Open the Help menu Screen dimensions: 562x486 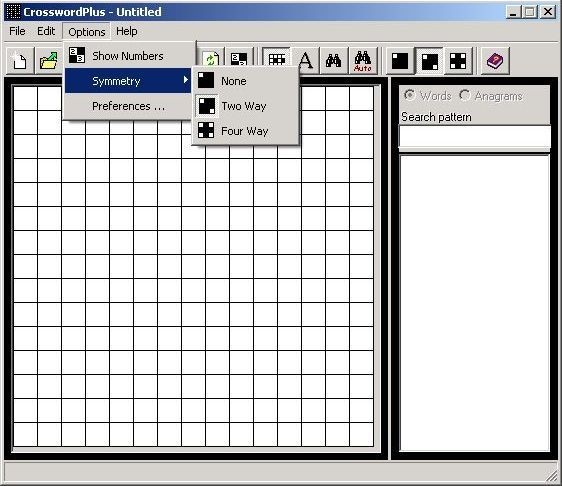click(127, 31)
